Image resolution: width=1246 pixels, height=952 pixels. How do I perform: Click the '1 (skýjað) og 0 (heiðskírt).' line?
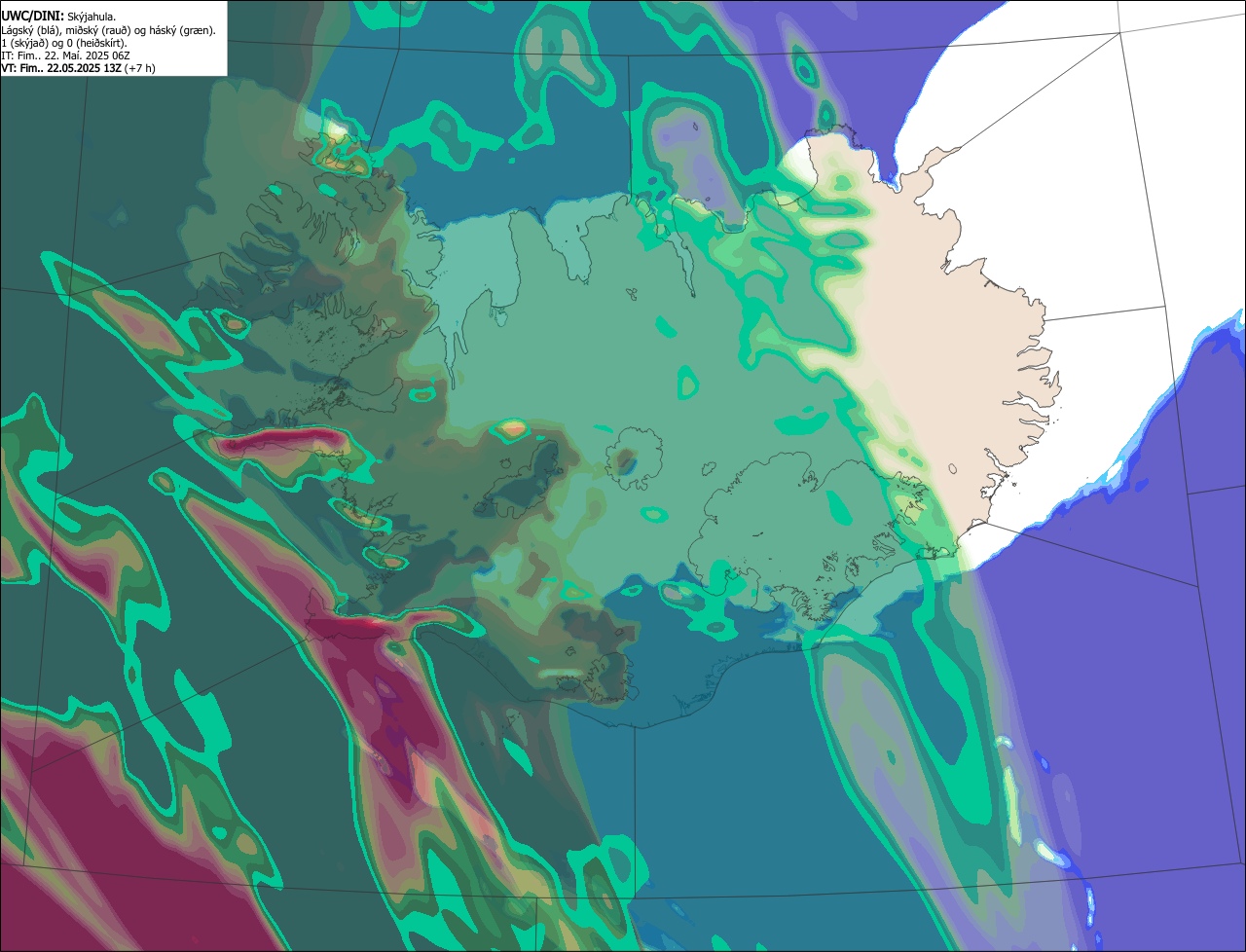point(64,43)
